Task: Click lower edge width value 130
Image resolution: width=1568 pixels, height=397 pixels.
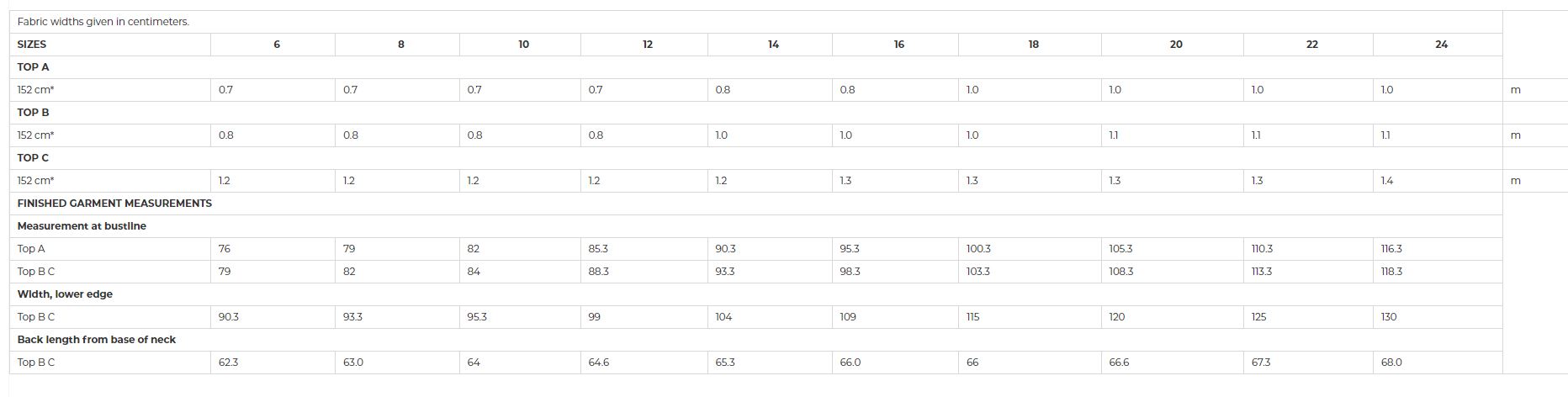Action: [x=1389, y=317]
